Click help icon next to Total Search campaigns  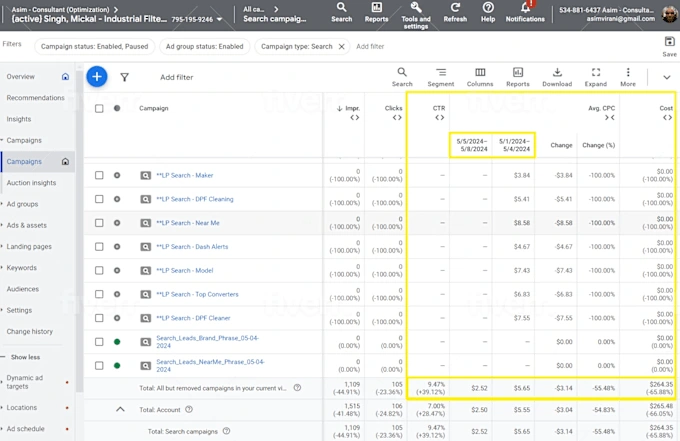click(226, 431)
